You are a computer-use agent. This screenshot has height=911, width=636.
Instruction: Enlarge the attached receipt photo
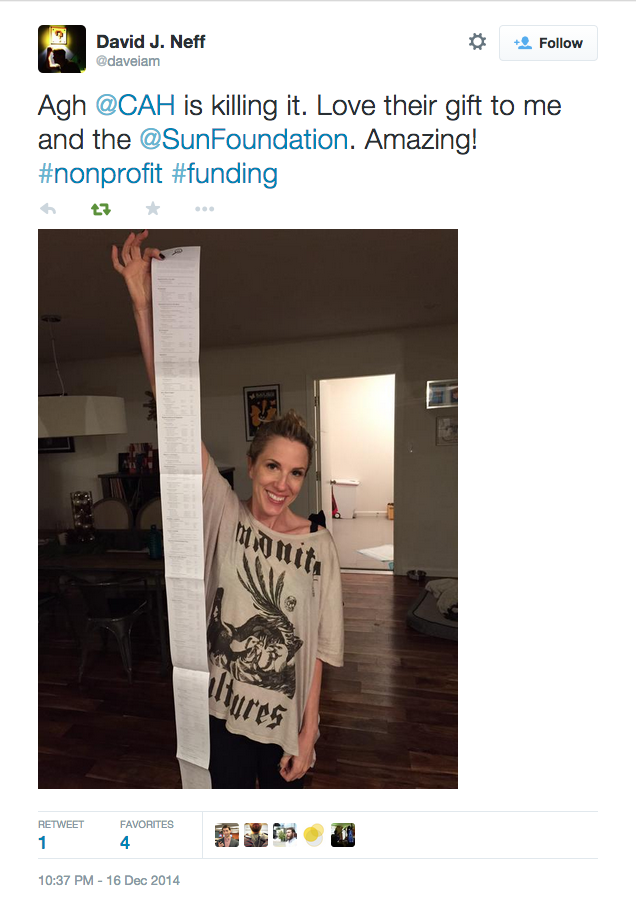(248, 508)
